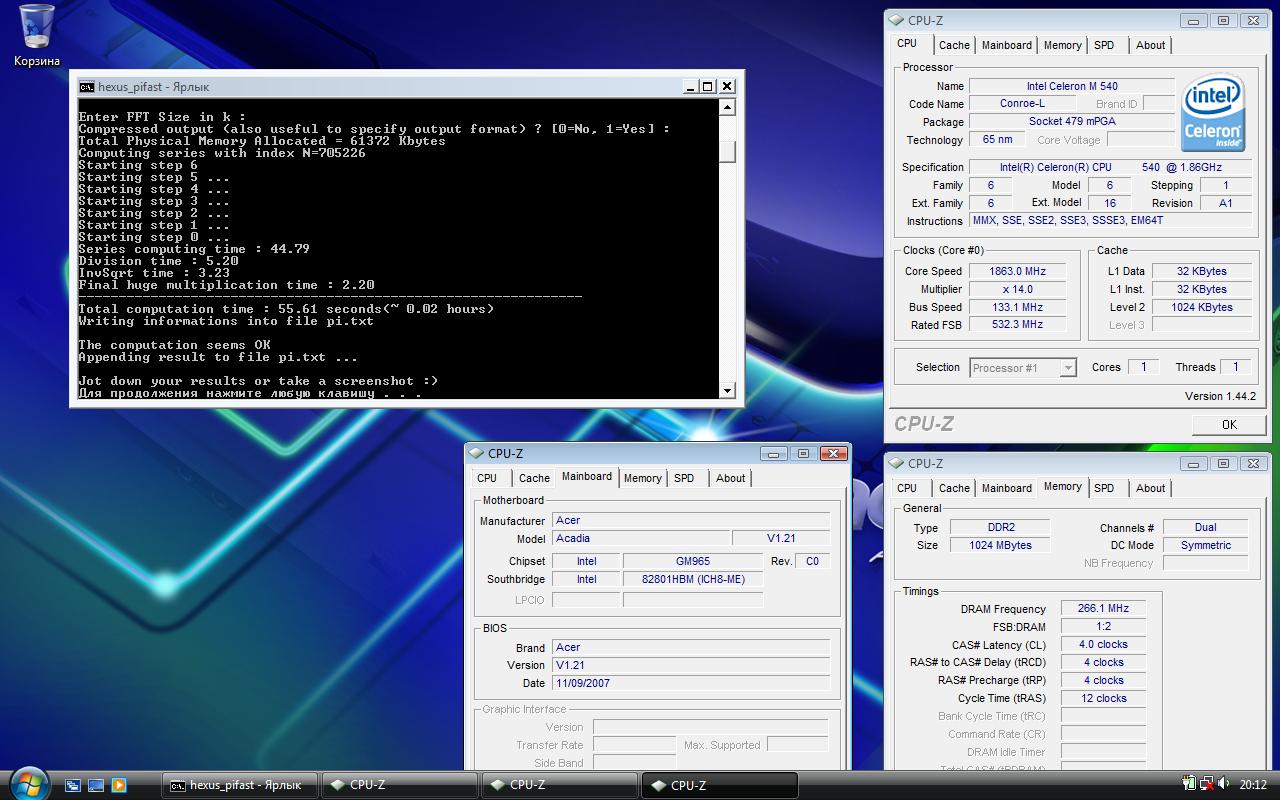1280x800 pixels.
Task: Open the power plug battery tray icon
Action: click(1189, 784)
